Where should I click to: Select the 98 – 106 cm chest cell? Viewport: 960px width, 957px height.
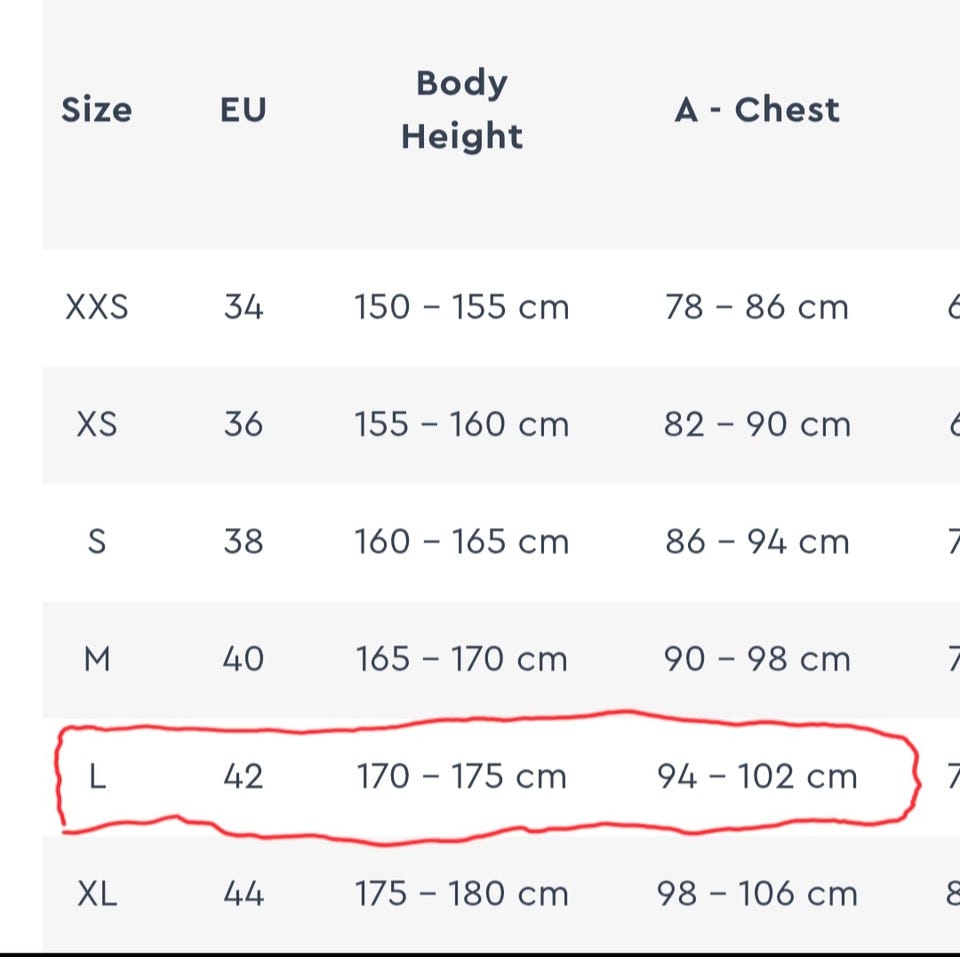tap(757, 894)
